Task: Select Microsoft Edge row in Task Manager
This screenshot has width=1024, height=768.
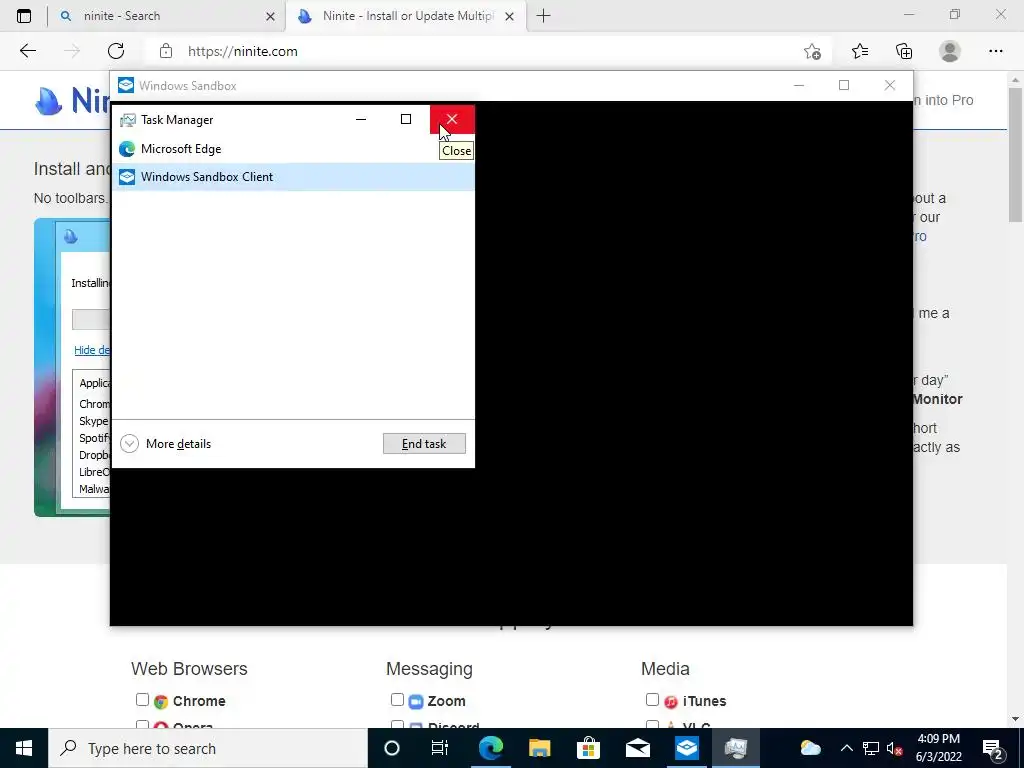Action: (x=293, y=149)
